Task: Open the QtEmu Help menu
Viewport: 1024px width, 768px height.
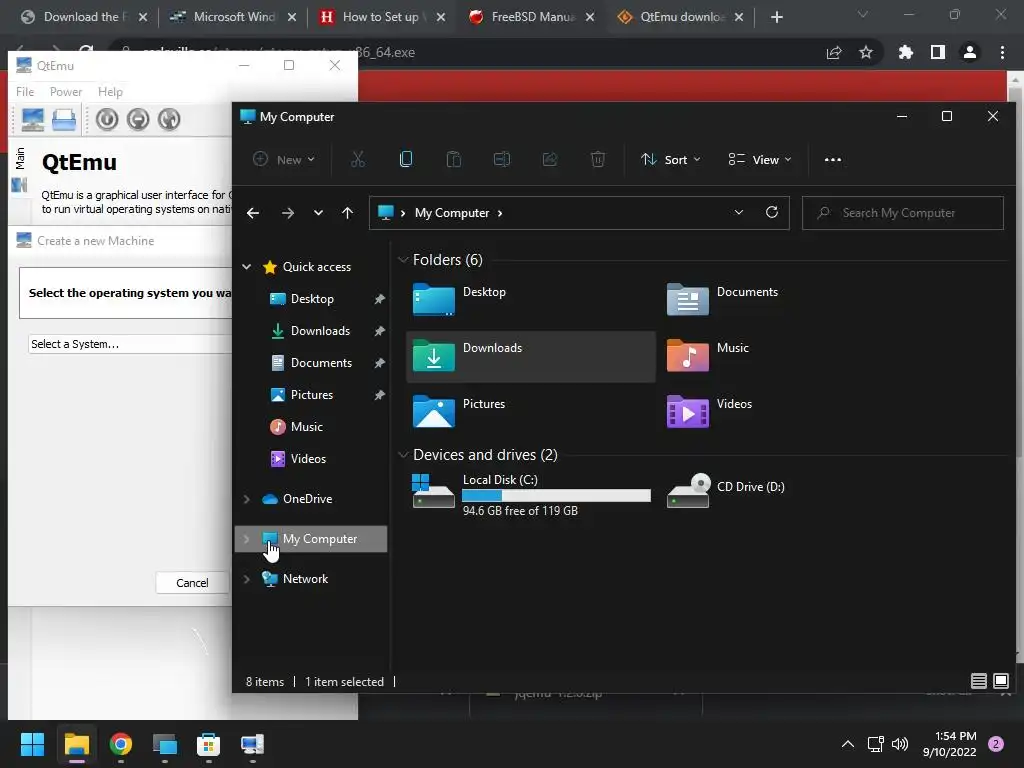Action: (x=110, y=91)
